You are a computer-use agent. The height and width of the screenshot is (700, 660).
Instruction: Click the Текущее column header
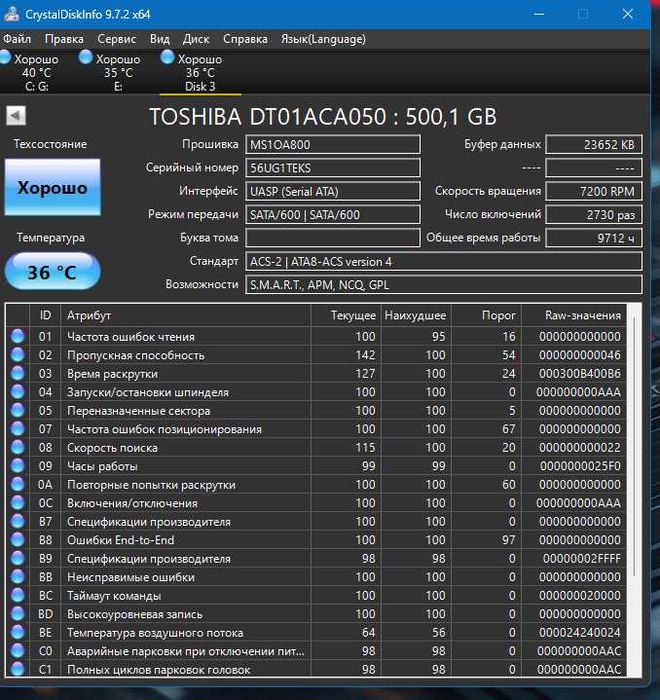pos(346,316)
